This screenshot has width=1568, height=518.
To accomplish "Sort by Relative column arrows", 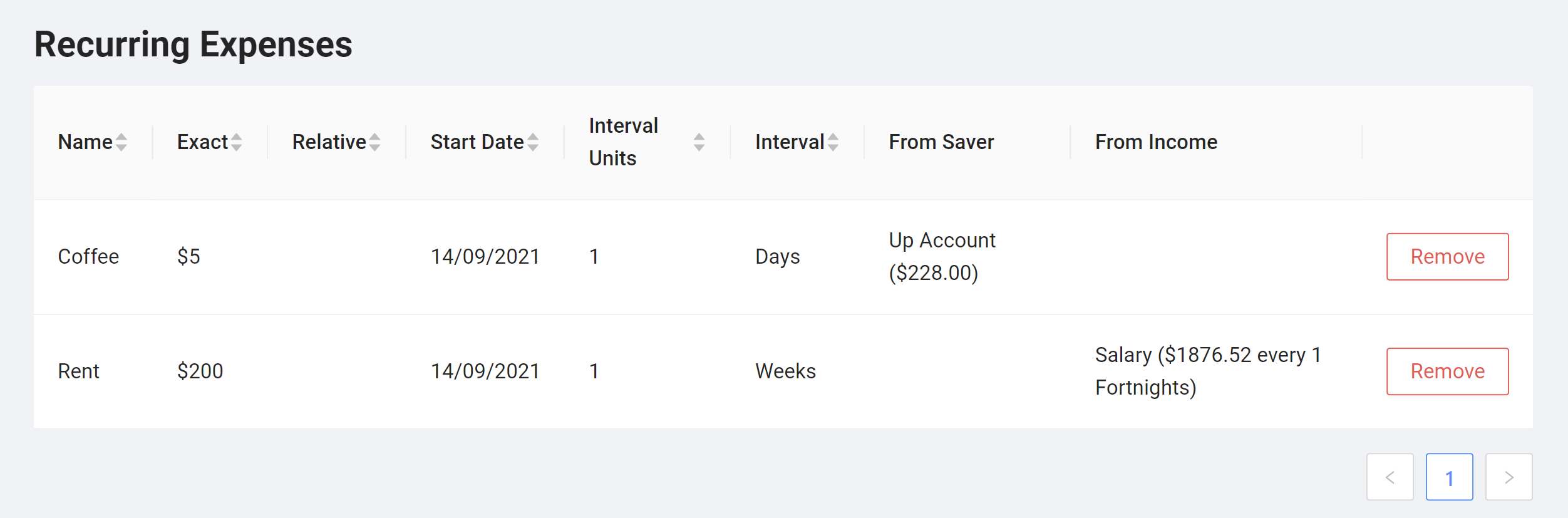I will point(374,143).
